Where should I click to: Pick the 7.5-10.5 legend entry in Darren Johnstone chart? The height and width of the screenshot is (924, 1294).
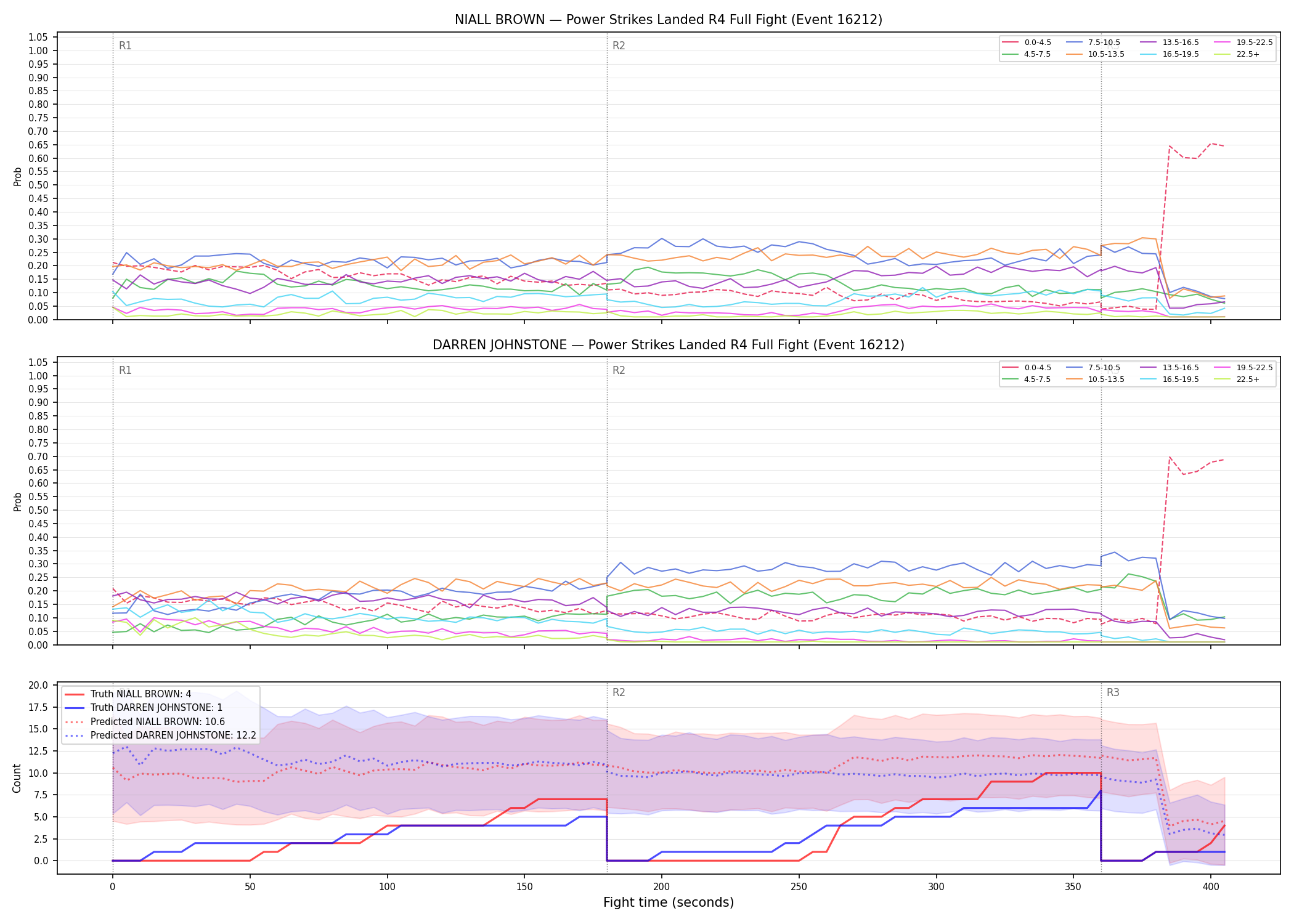pyautogui.click(x=1094, y=368)
